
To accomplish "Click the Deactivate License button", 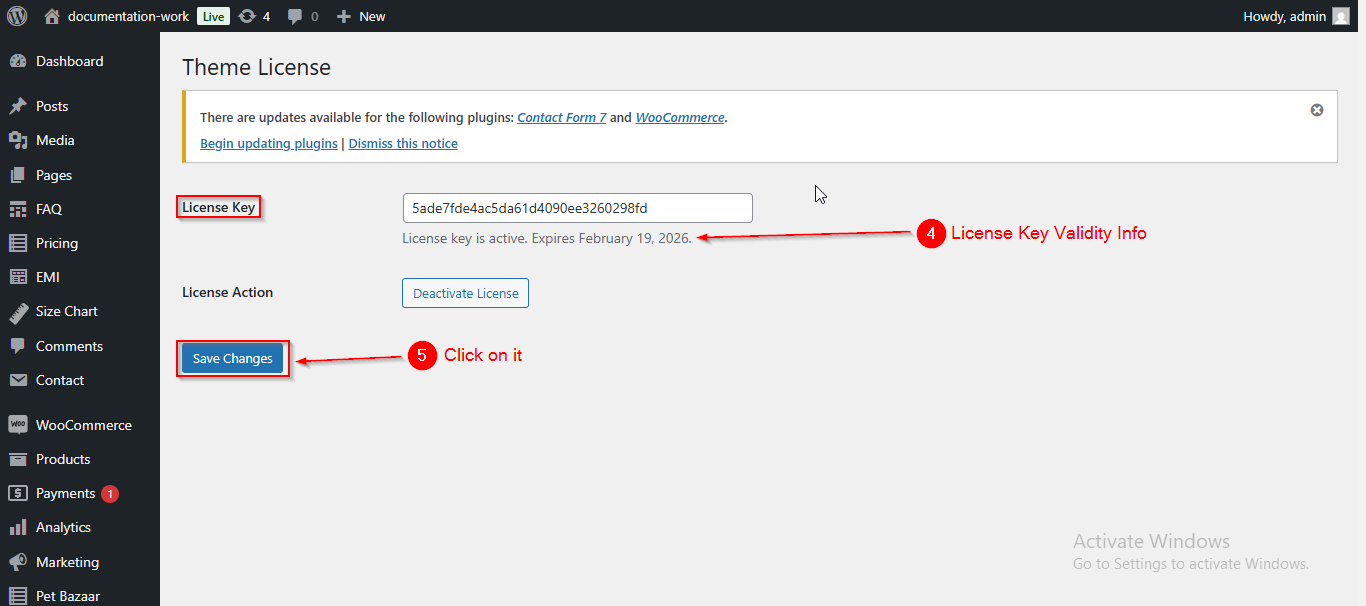I will click(465, 293).
